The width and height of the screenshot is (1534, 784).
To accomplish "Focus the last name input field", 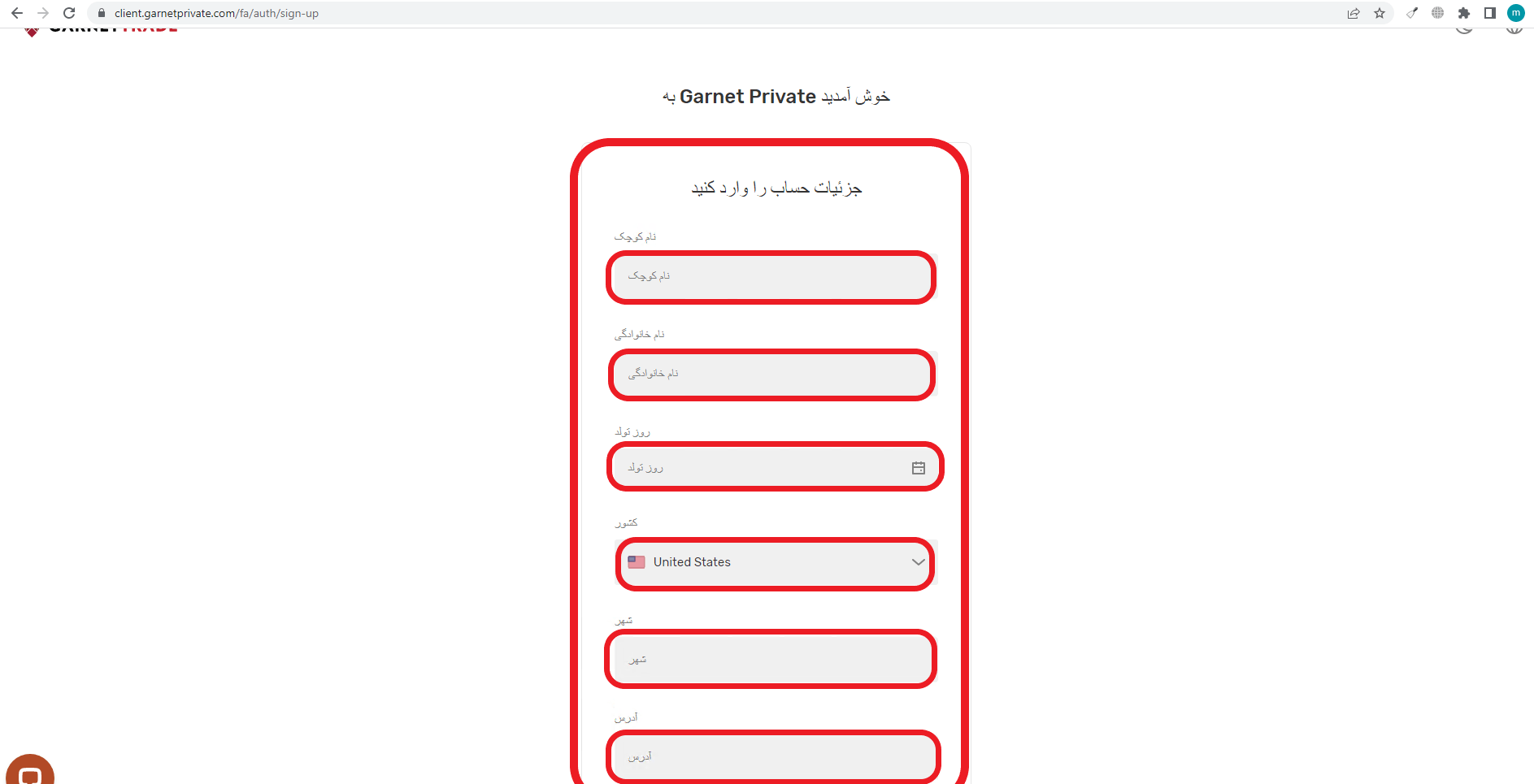I will coord(771,374).
